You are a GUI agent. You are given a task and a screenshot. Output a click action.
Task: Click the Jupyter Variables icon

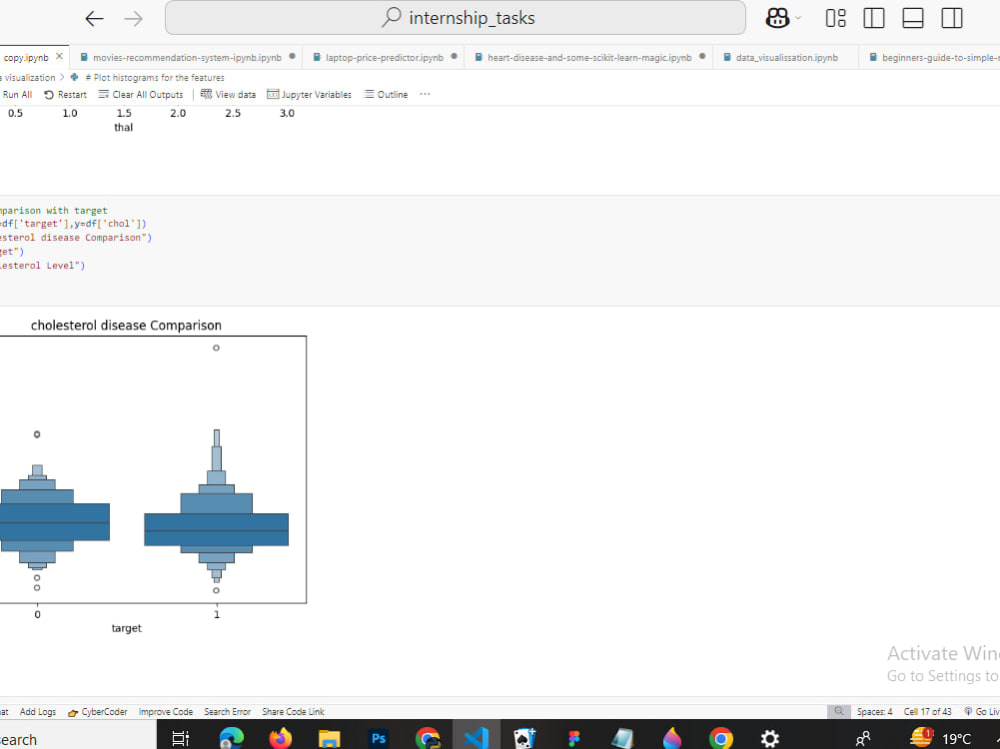pos(273,94)
